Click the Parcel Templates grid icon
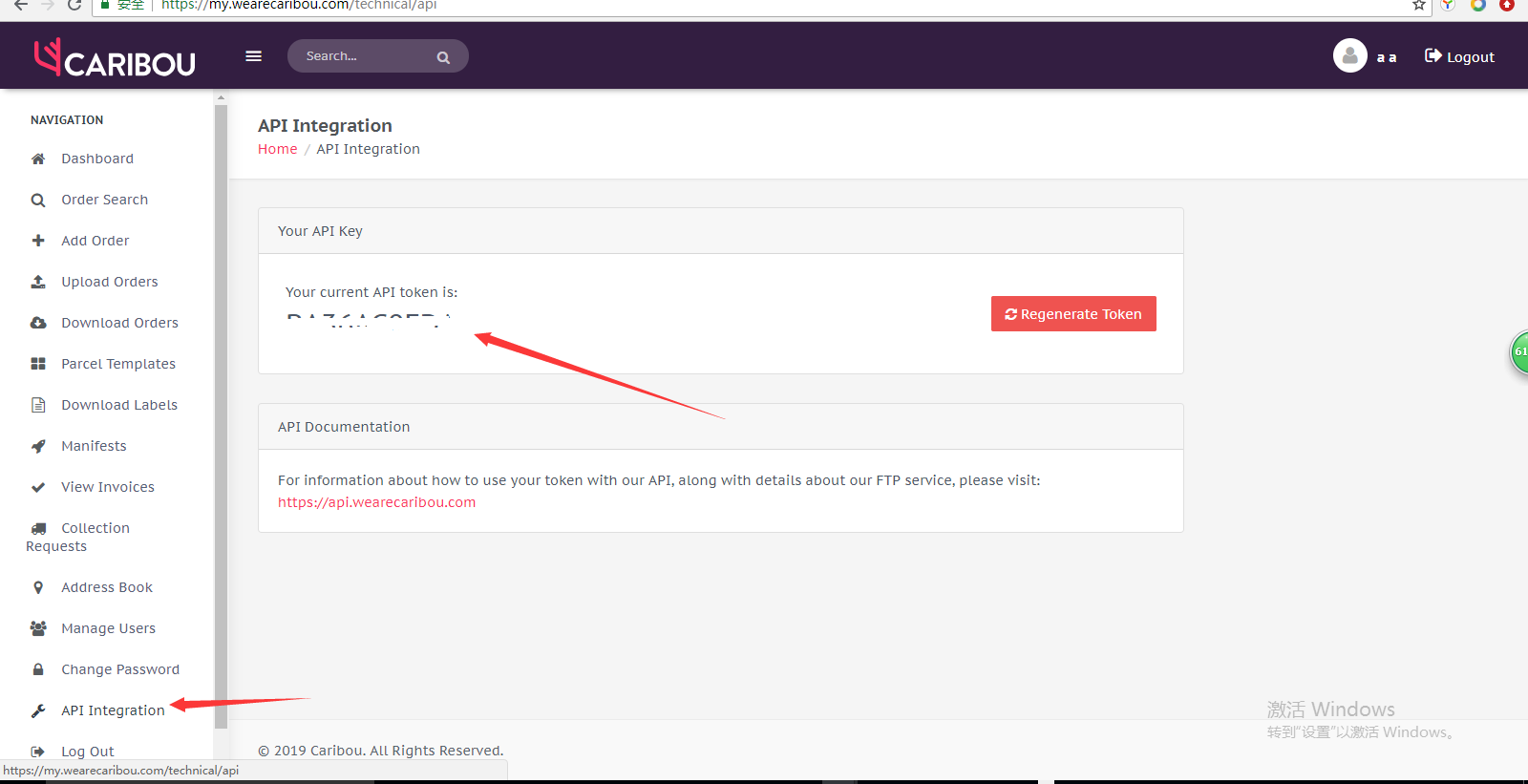The width and height of the screenshot is (1528, 784). (38, 364)
